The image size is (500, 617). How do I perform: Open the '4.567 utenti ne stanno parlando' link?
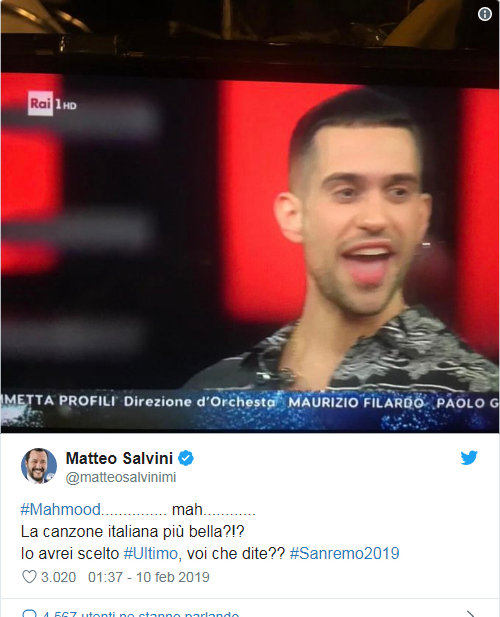(140, 614)
